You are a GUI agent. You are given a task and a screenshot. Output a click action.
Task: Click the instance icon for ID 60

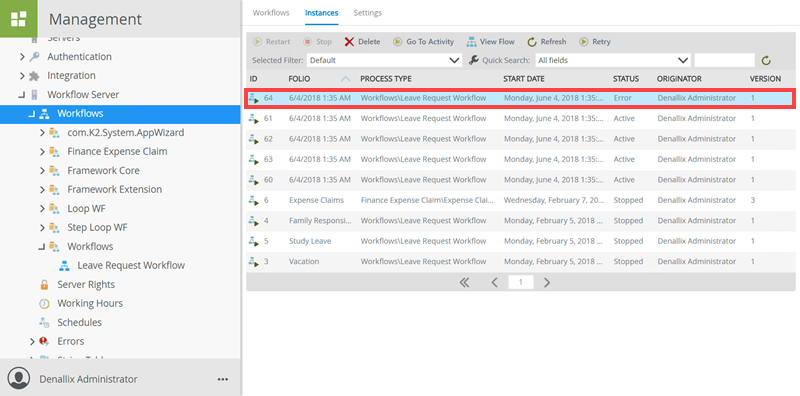click(x=254, y=180)
